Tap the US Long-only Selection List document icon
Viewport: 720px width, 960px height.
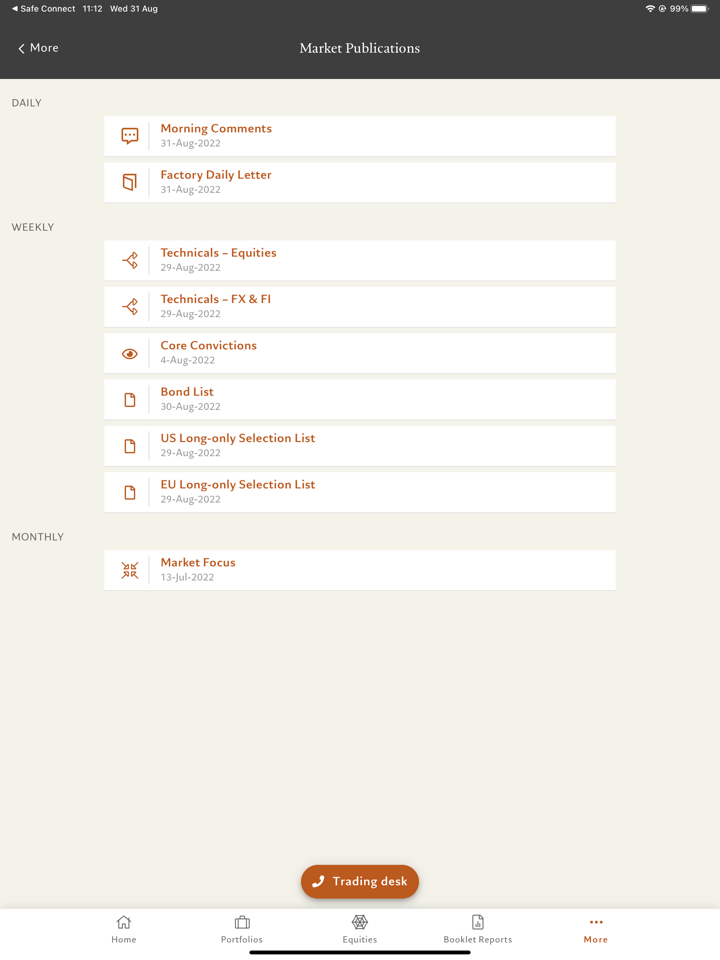[x=130, y=446]
